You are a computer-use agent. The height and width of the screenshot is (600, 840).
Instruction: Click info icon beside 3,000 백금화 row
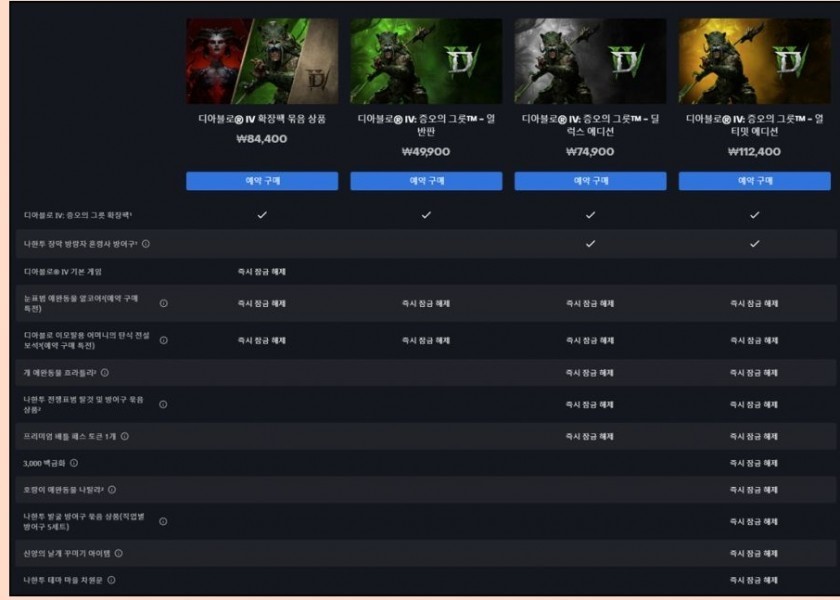74,463
